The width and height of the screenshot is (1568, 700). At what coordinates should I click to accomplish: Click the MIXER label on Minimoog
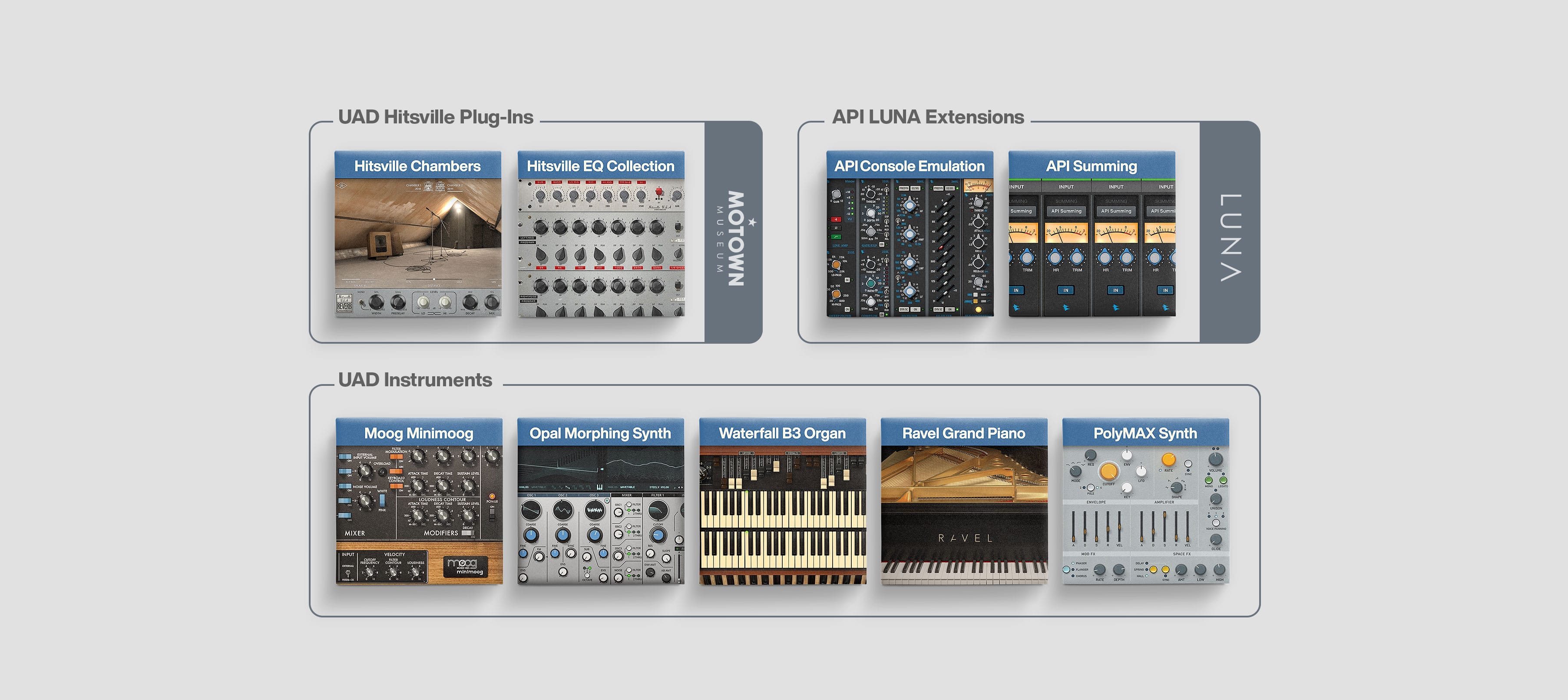pos(355,533)
